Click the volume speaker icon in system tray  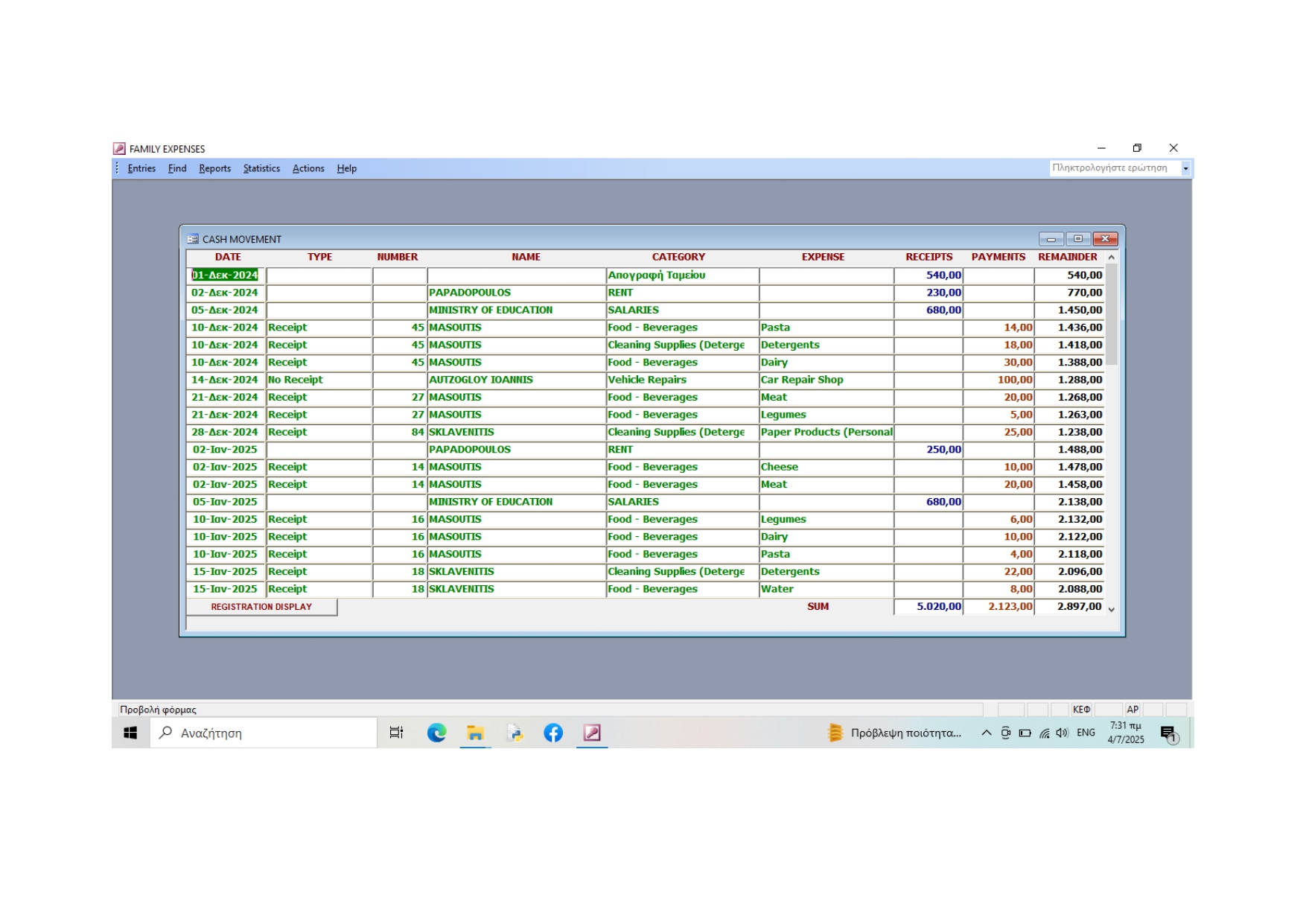1062,733
